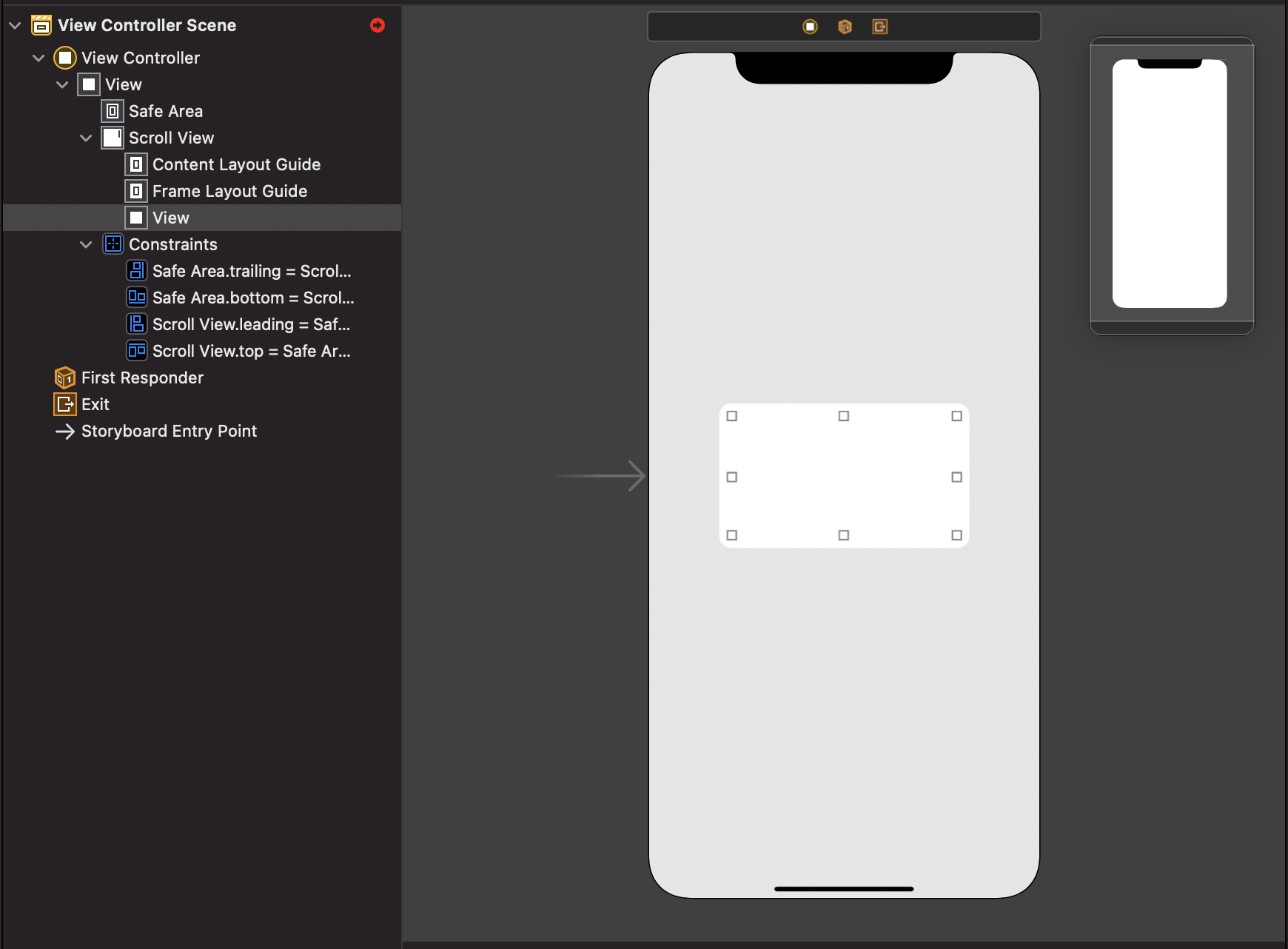Click First Responder icon in scene dock

845,27
